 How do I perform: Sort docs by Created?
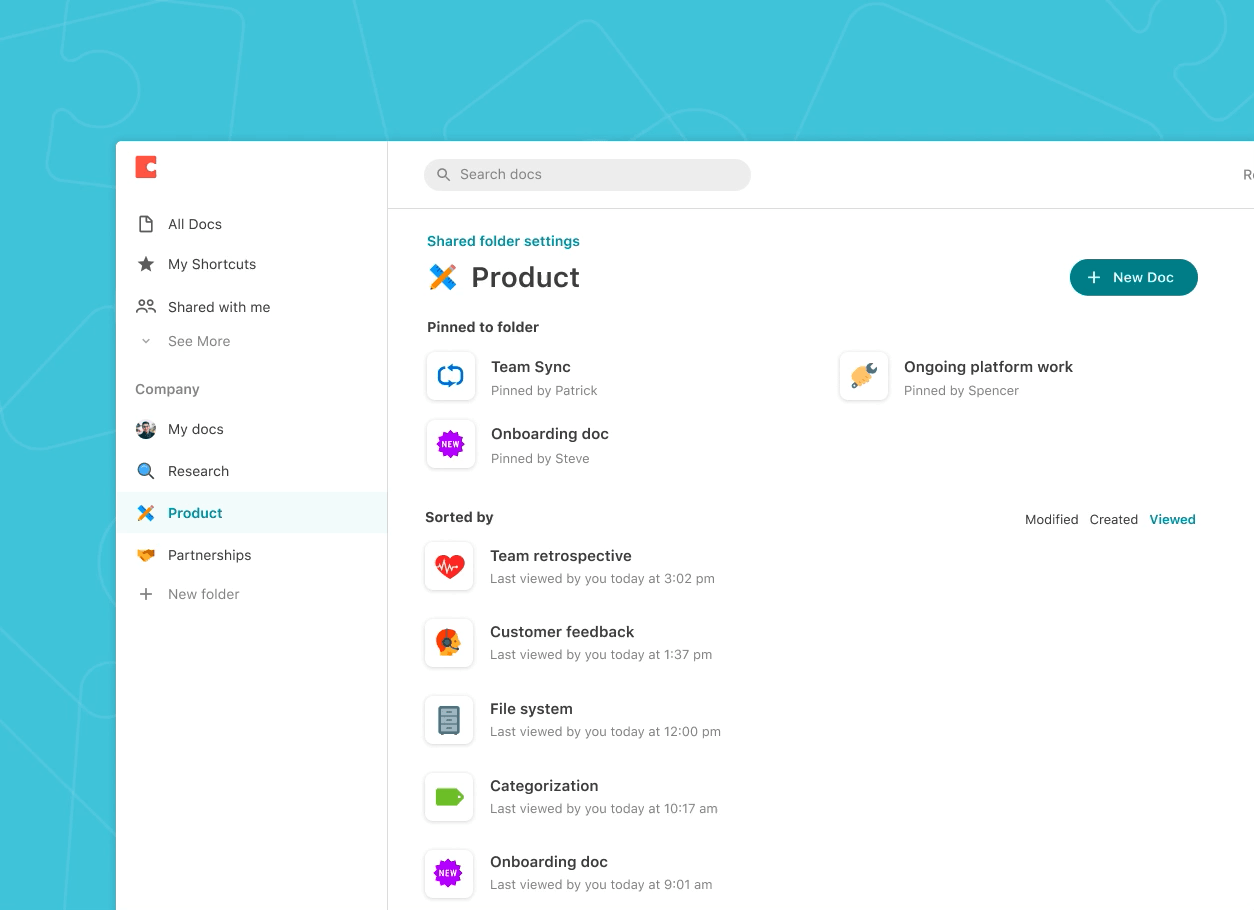pos(1114,519)
